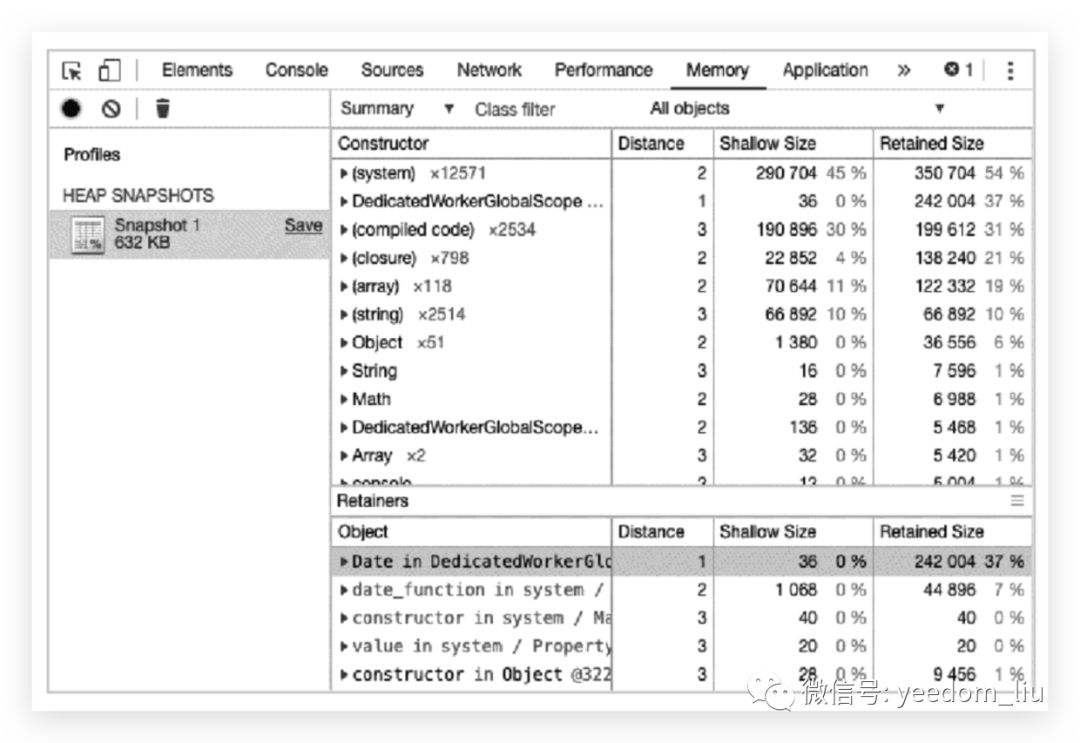This screenshot has height=743, width=1080.
Task: Show more tabs with the chevron icon
Action: coord(904,71)
